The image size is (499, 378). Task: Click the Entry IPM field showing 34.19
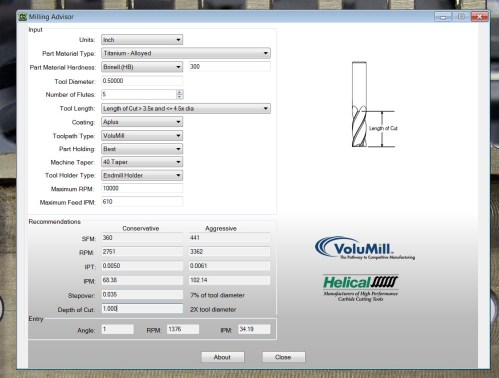(254, 329)
